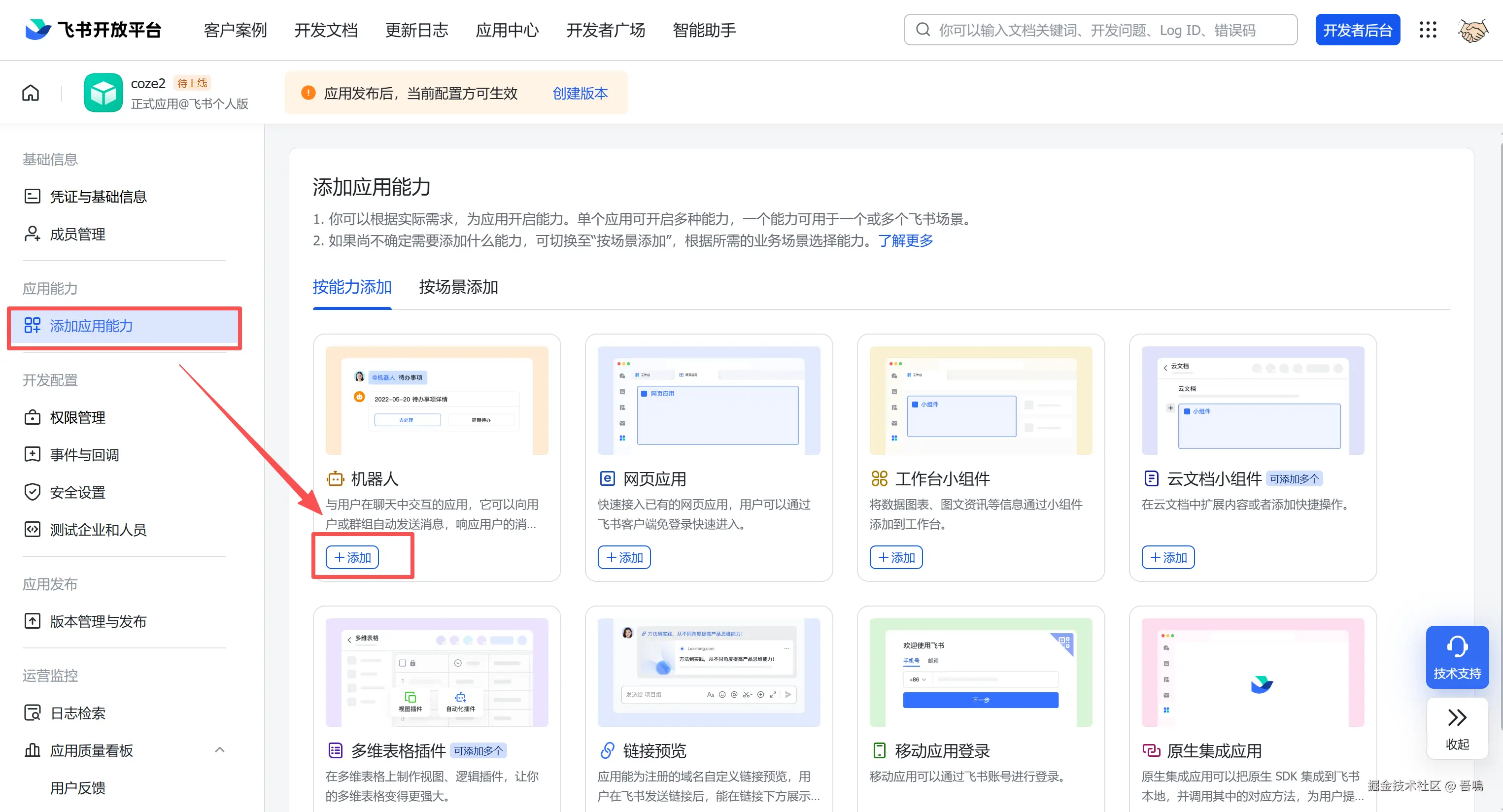Image resolution: width=1503 pixels, height=812 pixels.
Task: Collapse 应用质量看板 chevron
Action: pos(219,750)
